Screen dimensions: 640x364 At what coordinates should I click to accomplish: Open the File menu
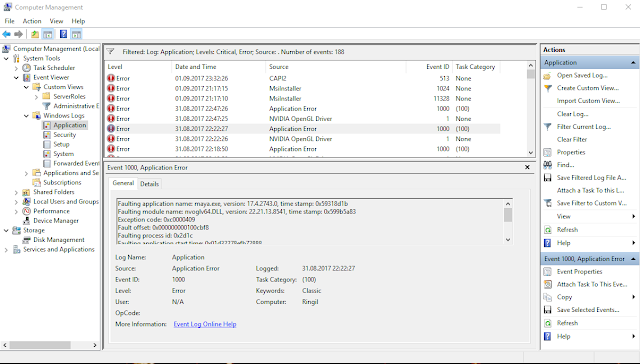click(9, 21)
